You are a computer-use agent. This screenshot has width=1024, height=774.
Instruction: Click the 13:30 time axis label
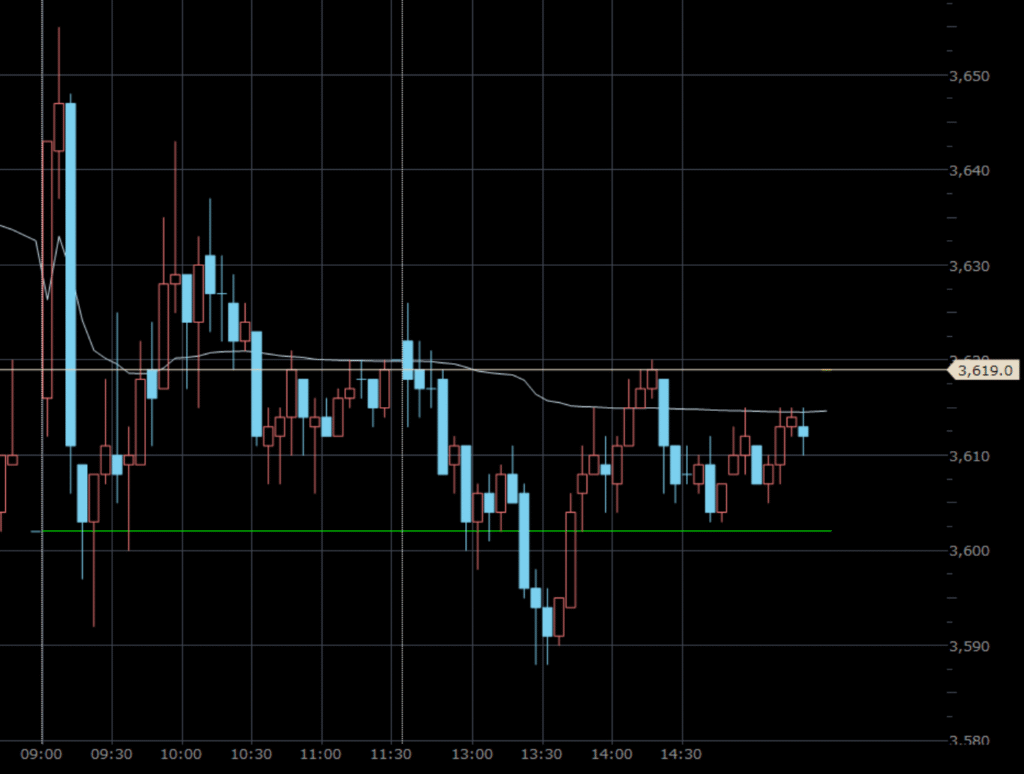tap(541, 754)
